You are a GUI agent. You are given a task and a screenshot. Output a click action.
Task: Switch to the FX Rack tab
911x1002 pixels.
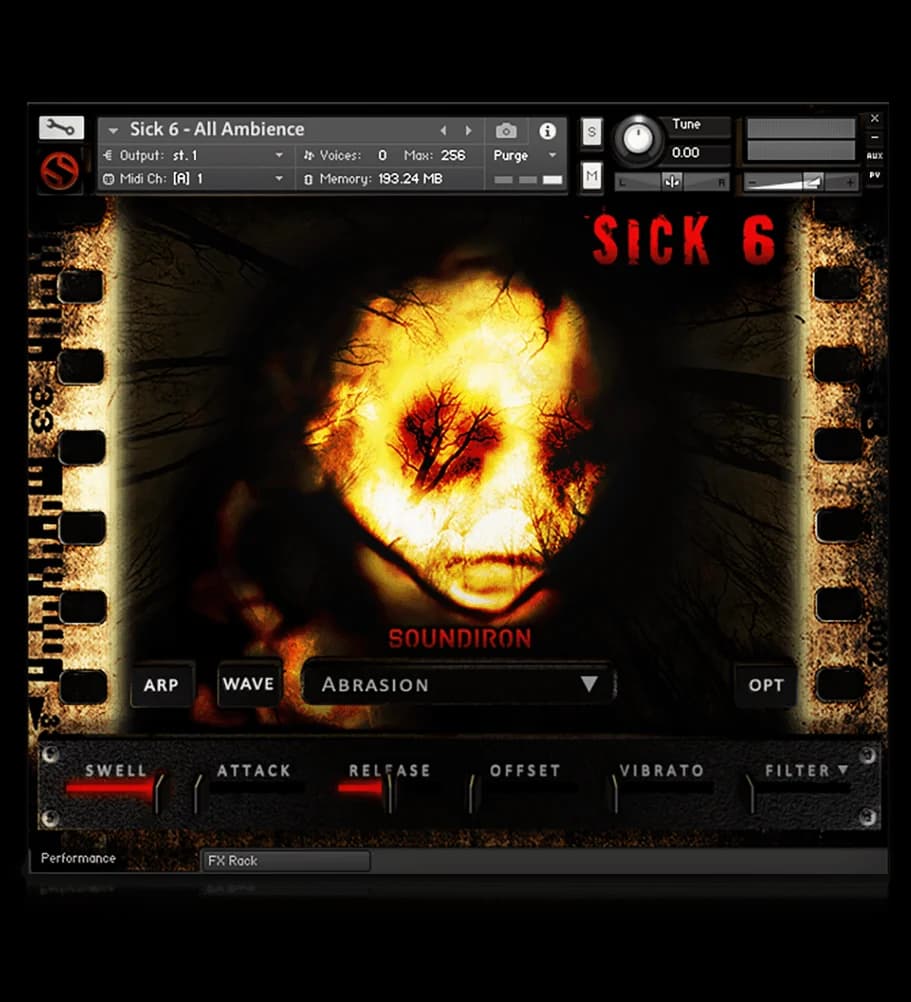(285, 861)
